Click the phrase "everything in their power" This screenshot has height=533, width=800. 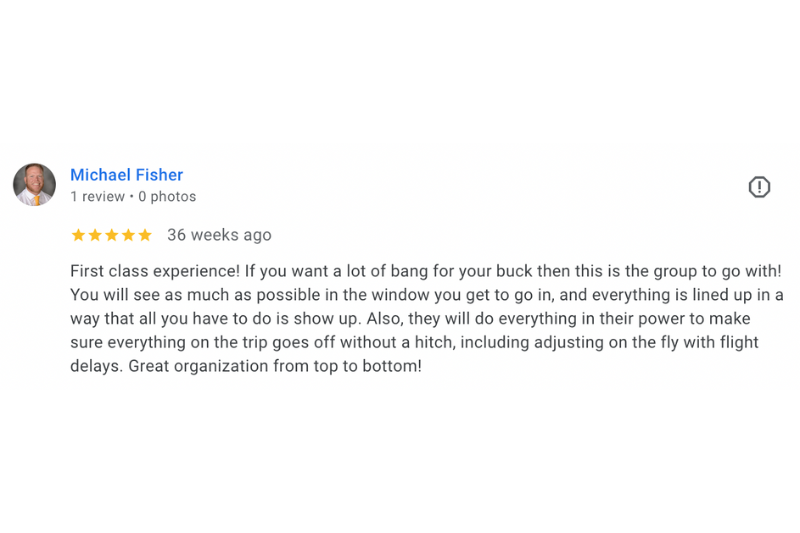pyautogui.click(x=612, y=318)
